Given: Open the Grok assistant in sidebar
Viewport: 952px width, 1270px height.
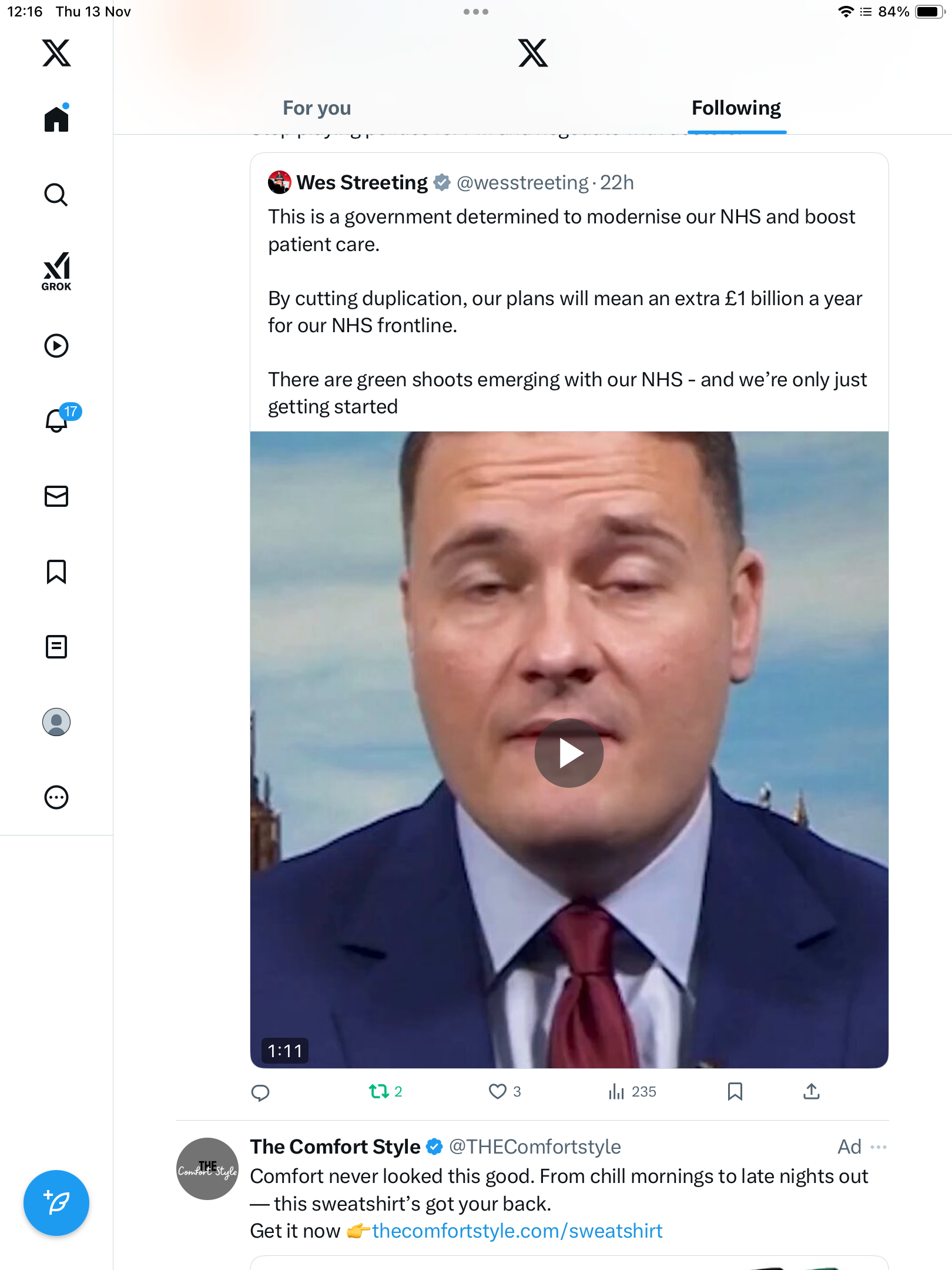Looking at the screenshot, I should (x=56, y=271).
